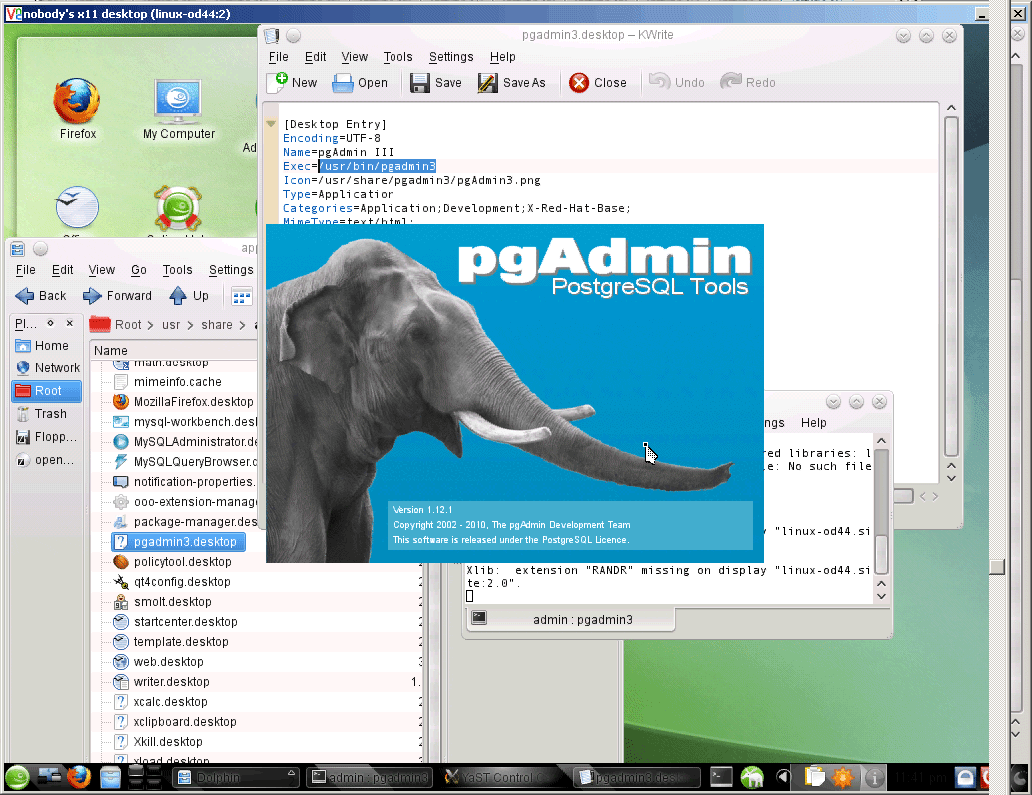This screenshot has width=1032, height=795.
Task: Click Root in Dolphin breadcrumb
Action: [128, 324]
